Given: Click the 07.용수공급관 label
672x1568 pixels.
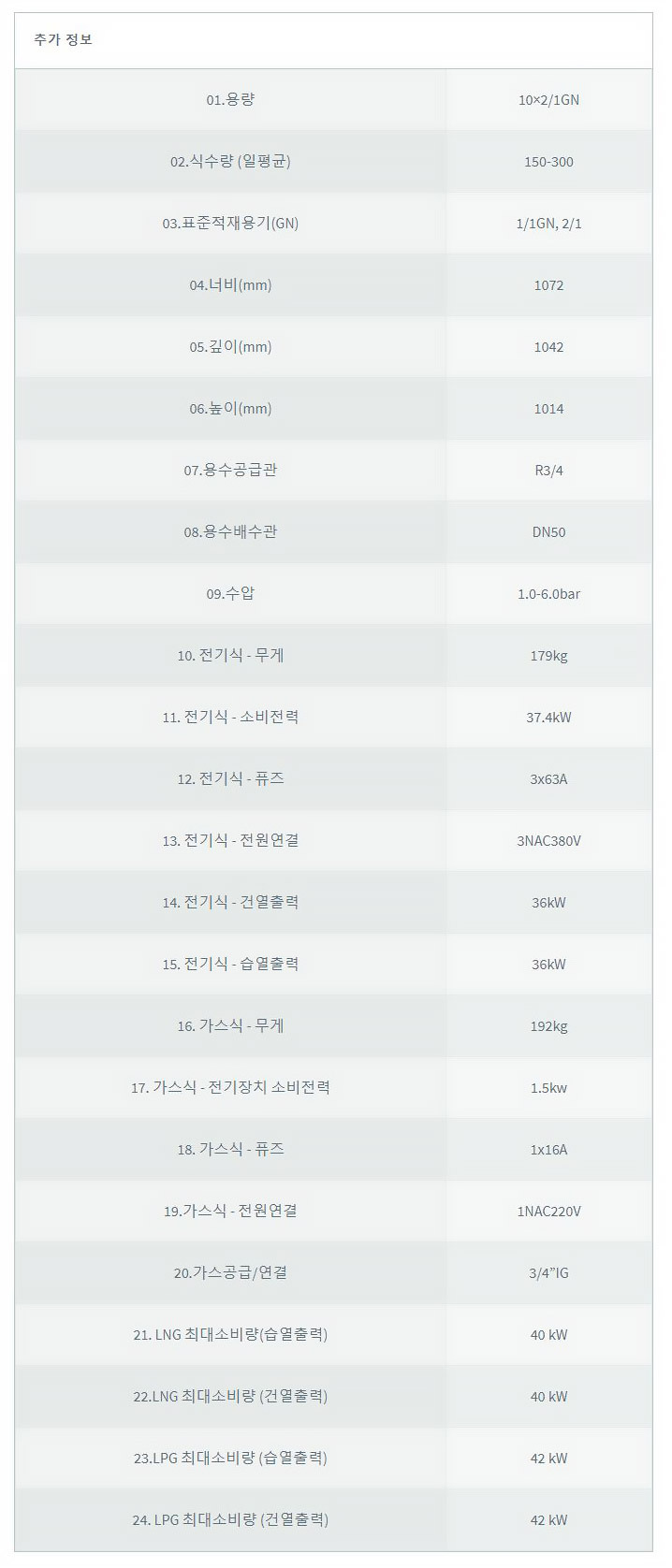Looking at the screenshot, I should pos(230,470).
